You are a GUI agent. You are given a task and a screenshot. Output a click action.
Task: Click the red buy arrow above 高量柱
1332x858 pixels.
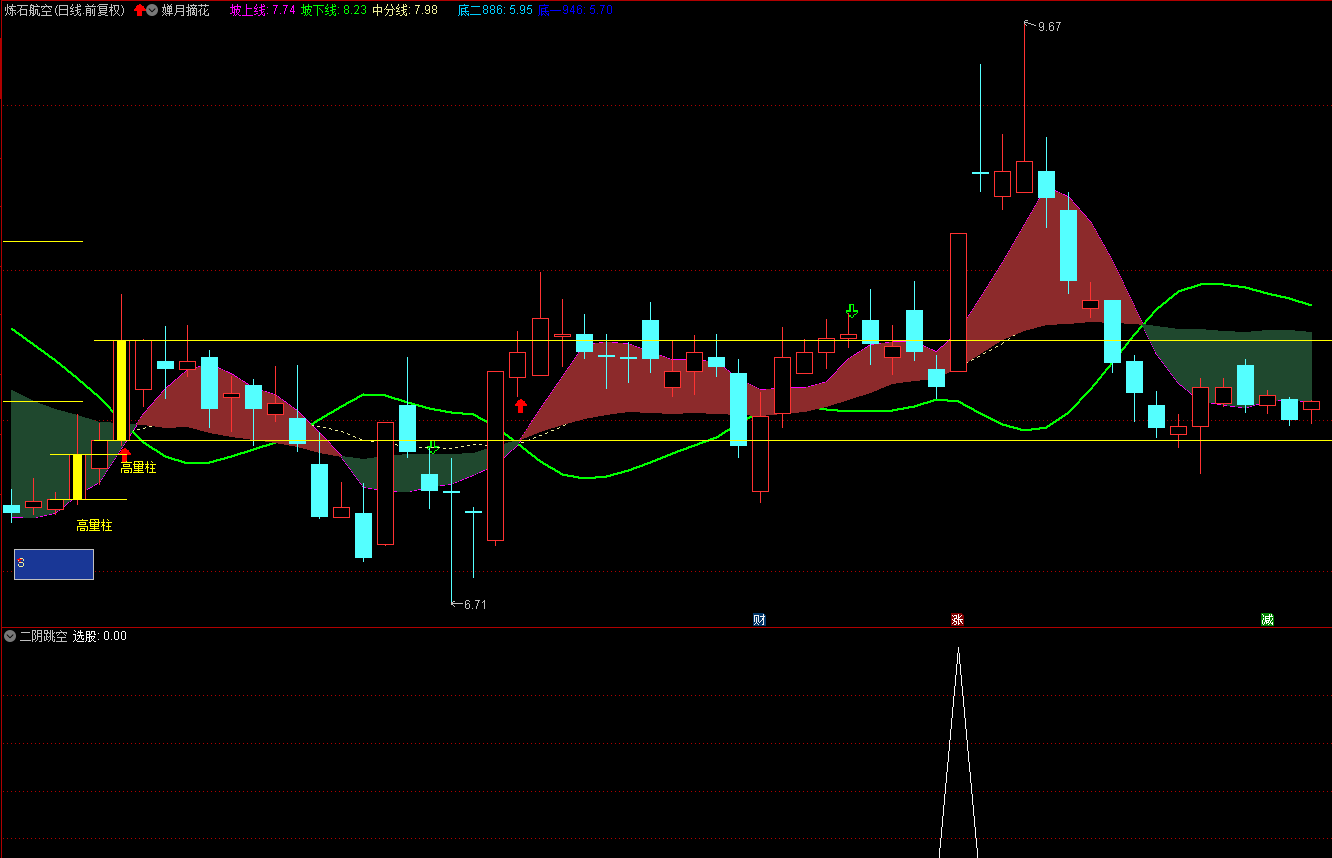tap(125, 454)
